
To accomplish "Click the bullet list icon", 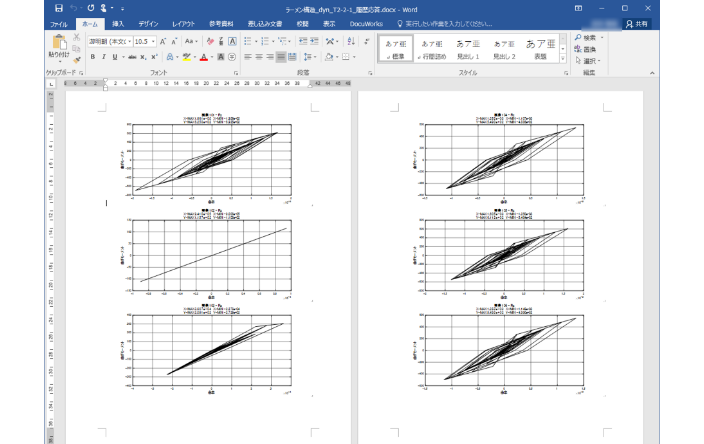I will 248,41.
